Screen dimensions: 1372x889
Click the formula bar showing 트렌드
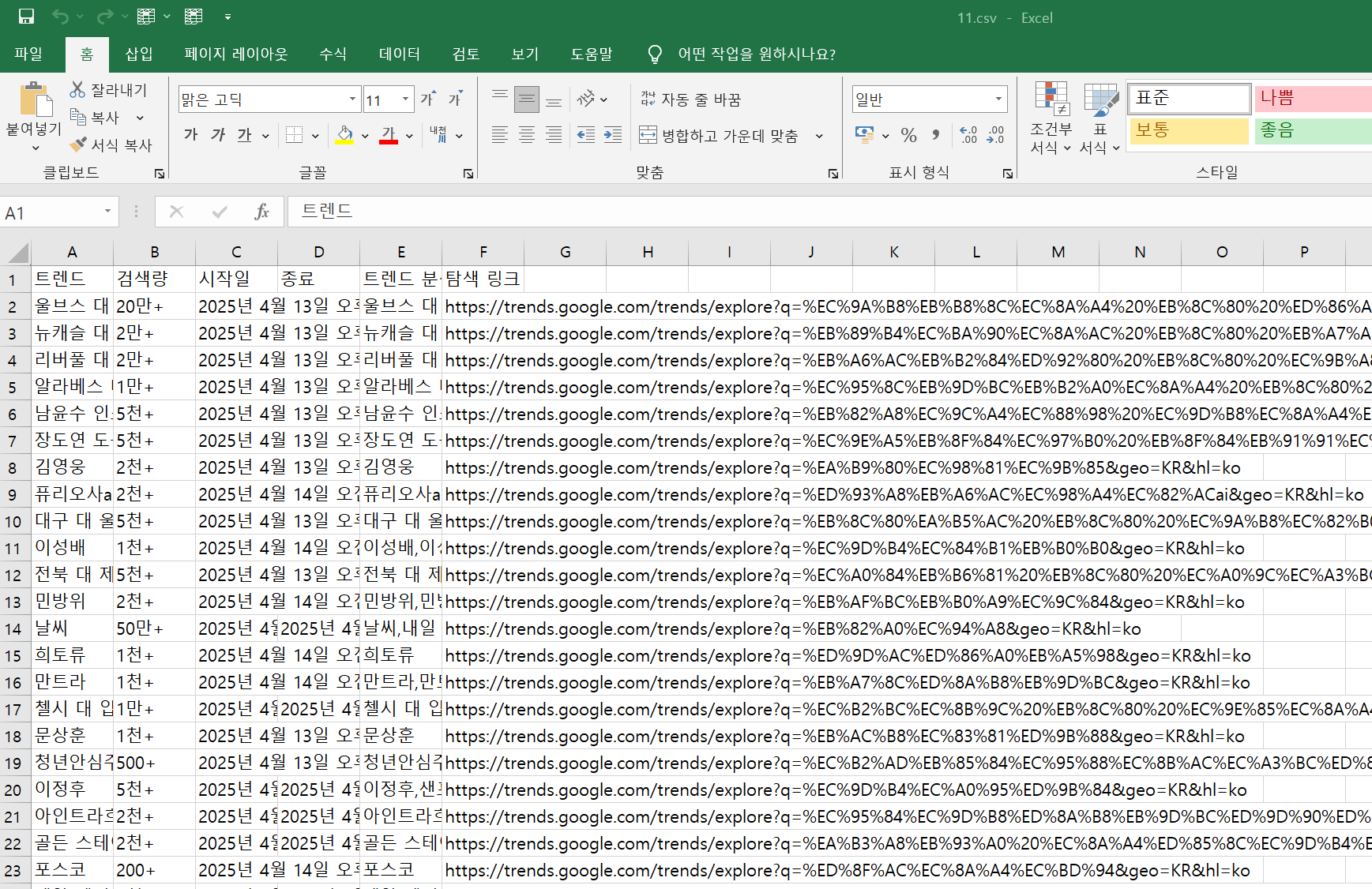(x=829, y=212)
